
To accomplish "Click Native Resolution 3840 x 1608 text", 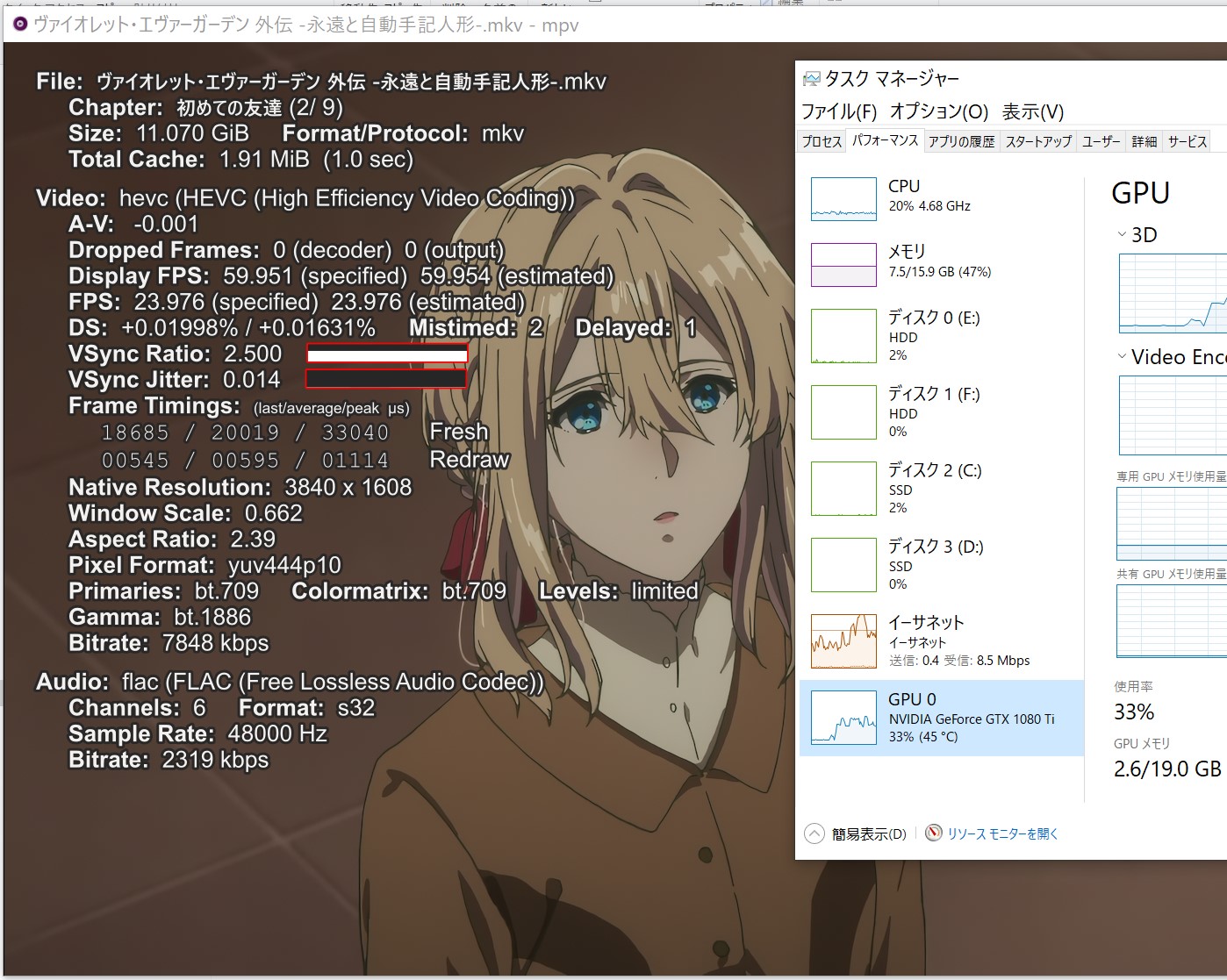I will [x=240, y=487].
